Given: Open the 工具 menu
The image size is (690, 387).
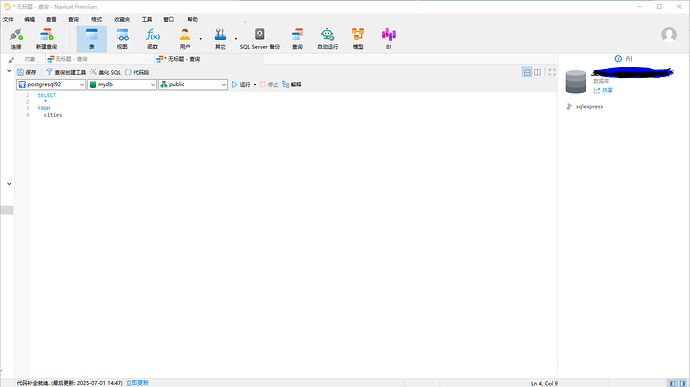Looking at the screenshot, I should coord(147,19).
